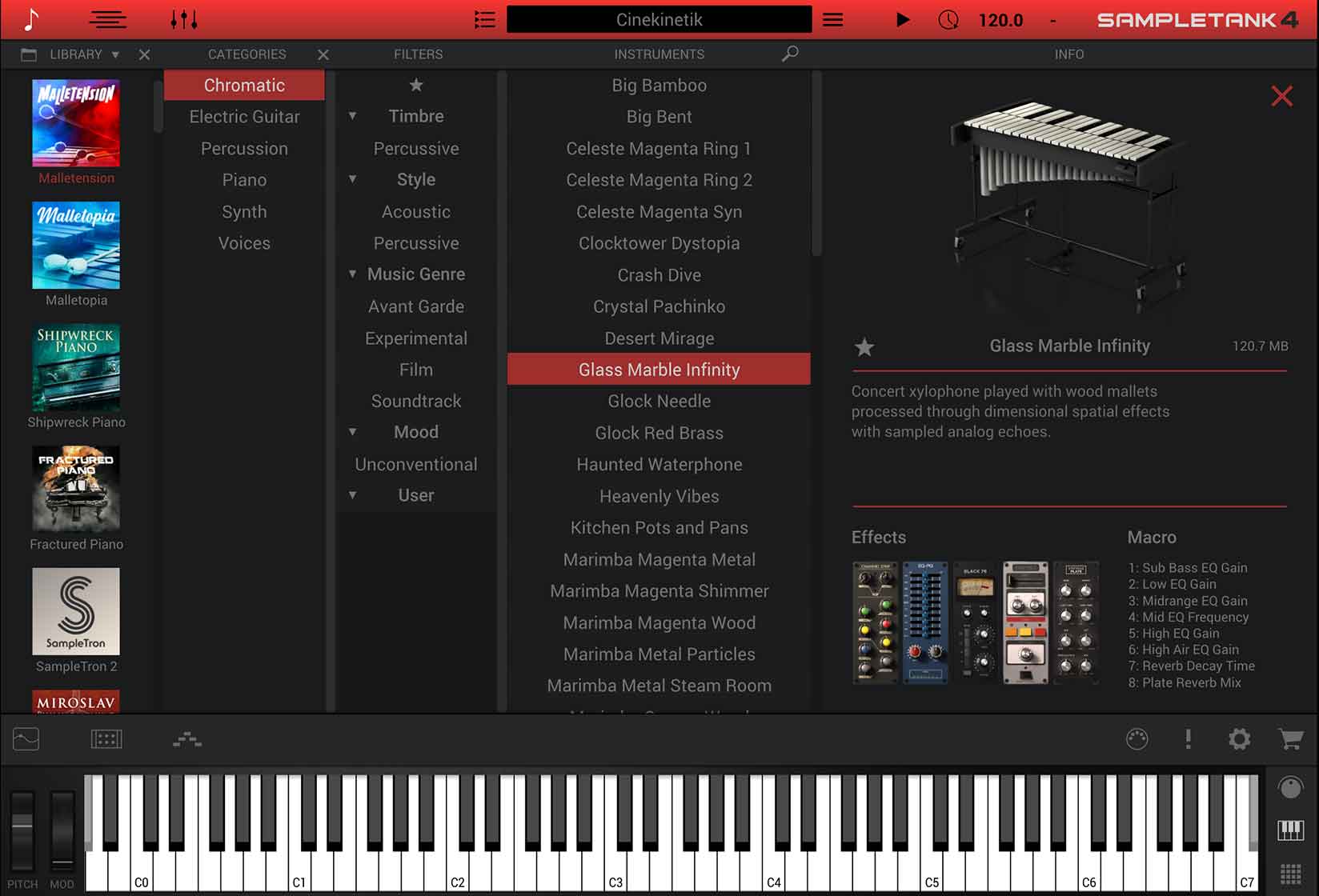Click the music note icon in top bar
1319x896 pixels.
[x=30, y=19]
